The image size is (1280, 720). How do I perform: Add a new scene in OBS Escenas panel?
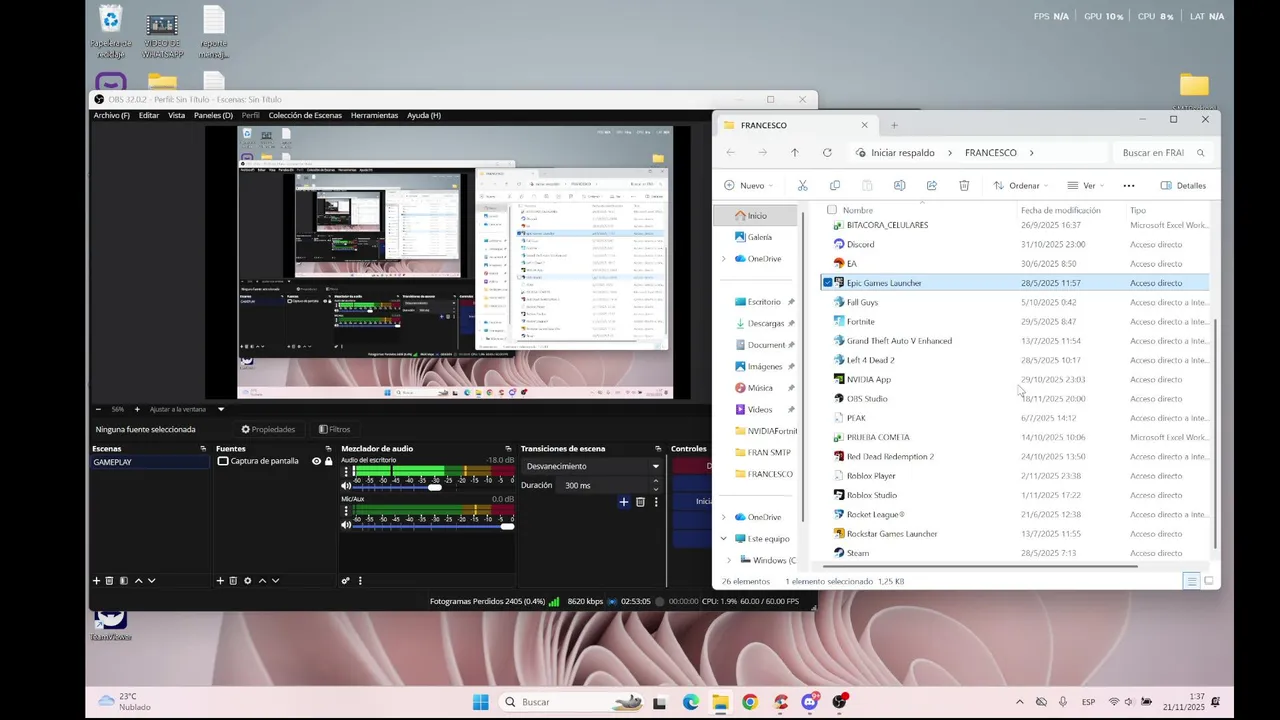pos(97,581)
